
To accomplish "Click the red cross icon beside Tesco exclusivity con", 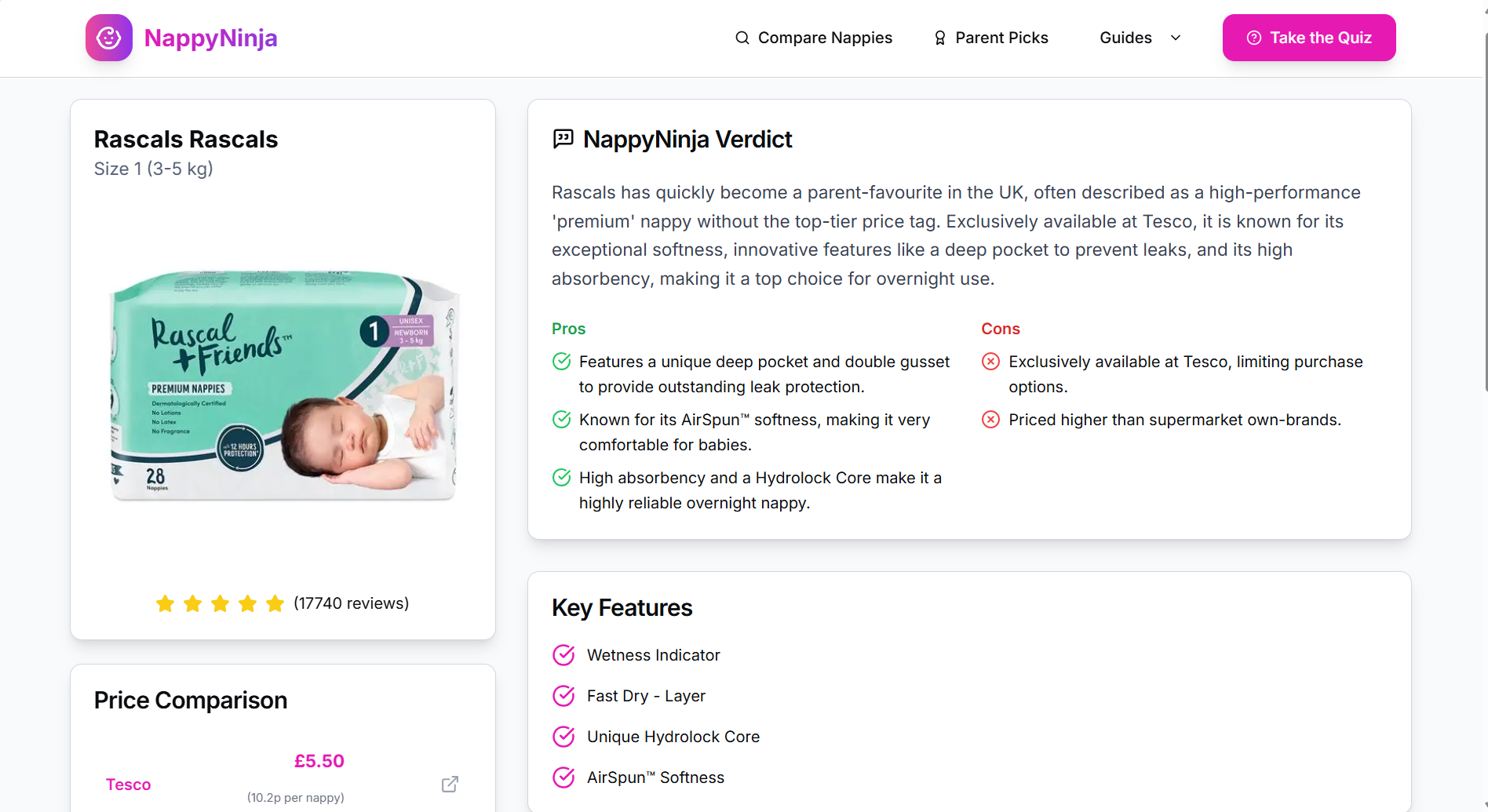I will 991,362.
